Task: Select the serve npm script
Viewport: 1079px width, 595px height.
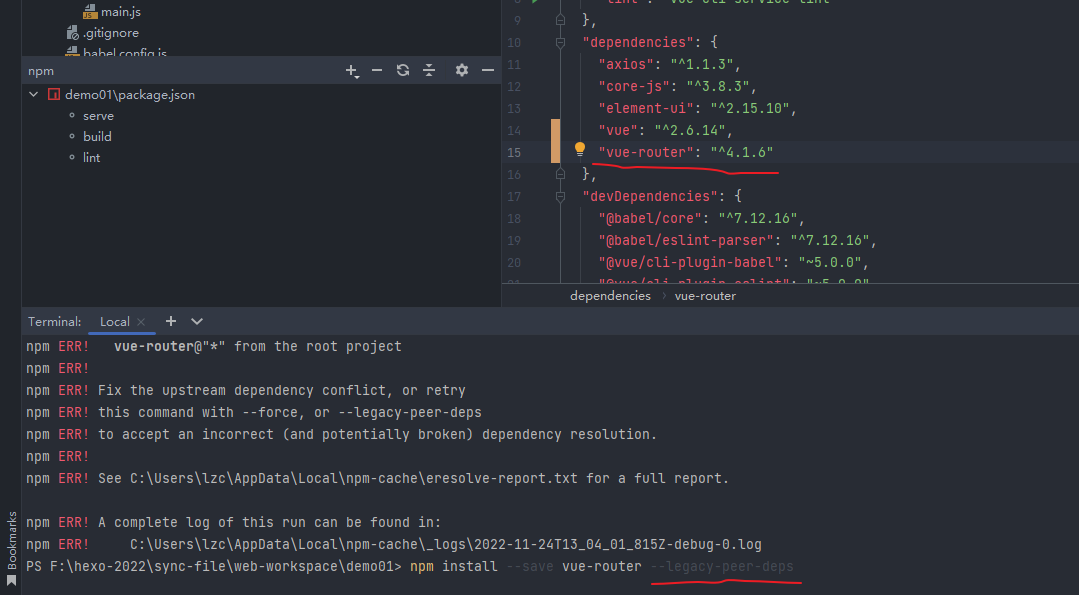Action: (98, 116)
